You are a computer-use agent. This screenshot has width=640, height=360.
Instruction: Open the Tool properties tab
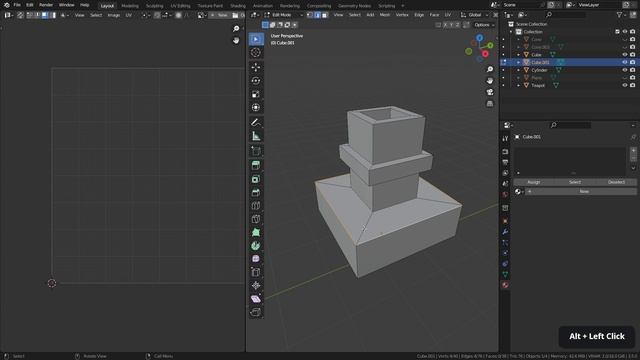[505, 138]
